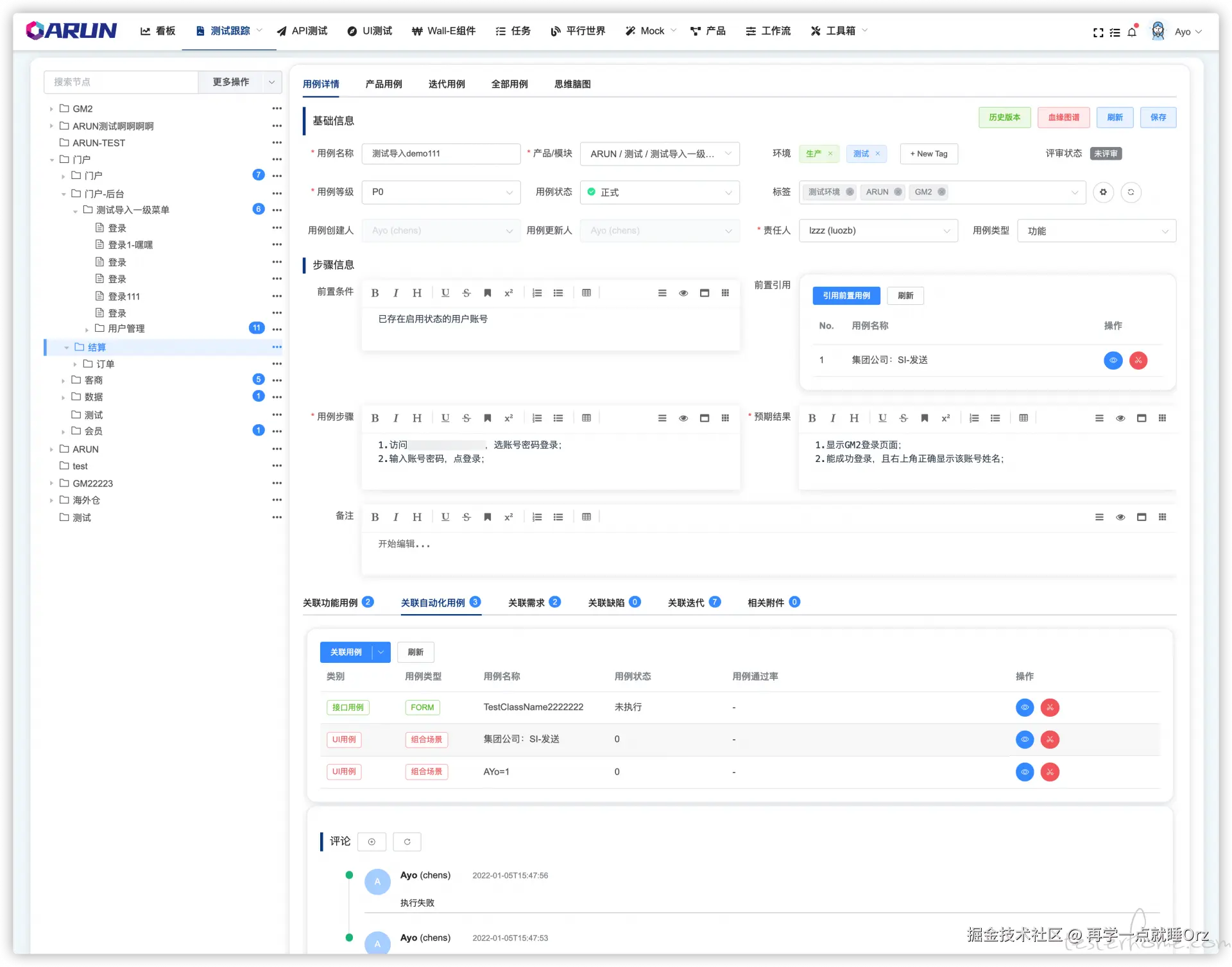Open the 关联需求 tab

tap(526, 603)
